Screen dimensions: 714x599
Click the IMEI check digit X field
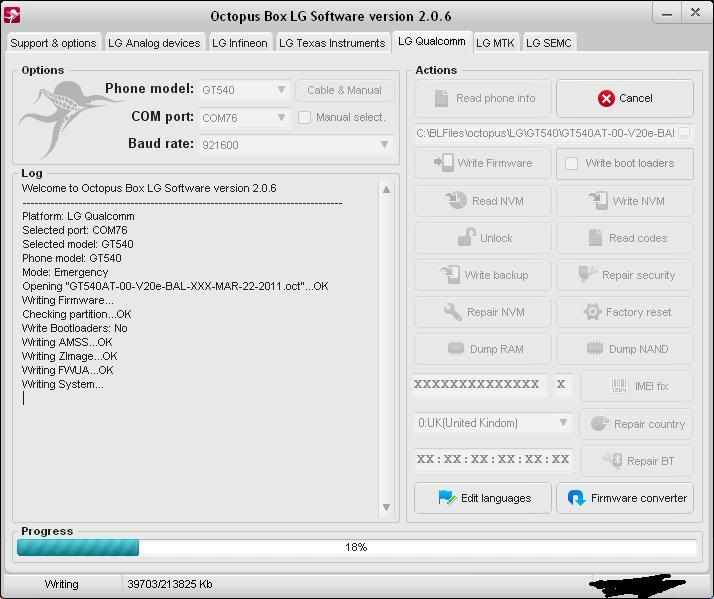pyautogui.click(x=561, y=384)
